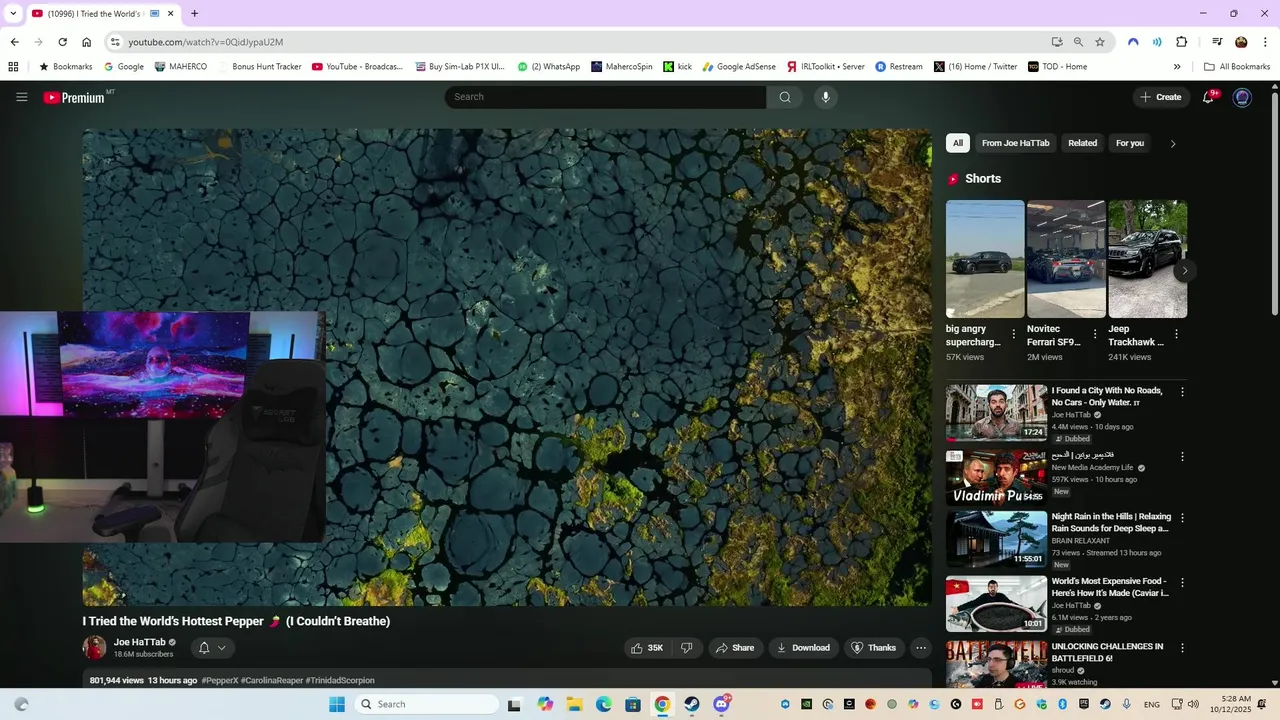Open Discord from the taskbar
This screenshot has width=1280, height=720.
721,704
